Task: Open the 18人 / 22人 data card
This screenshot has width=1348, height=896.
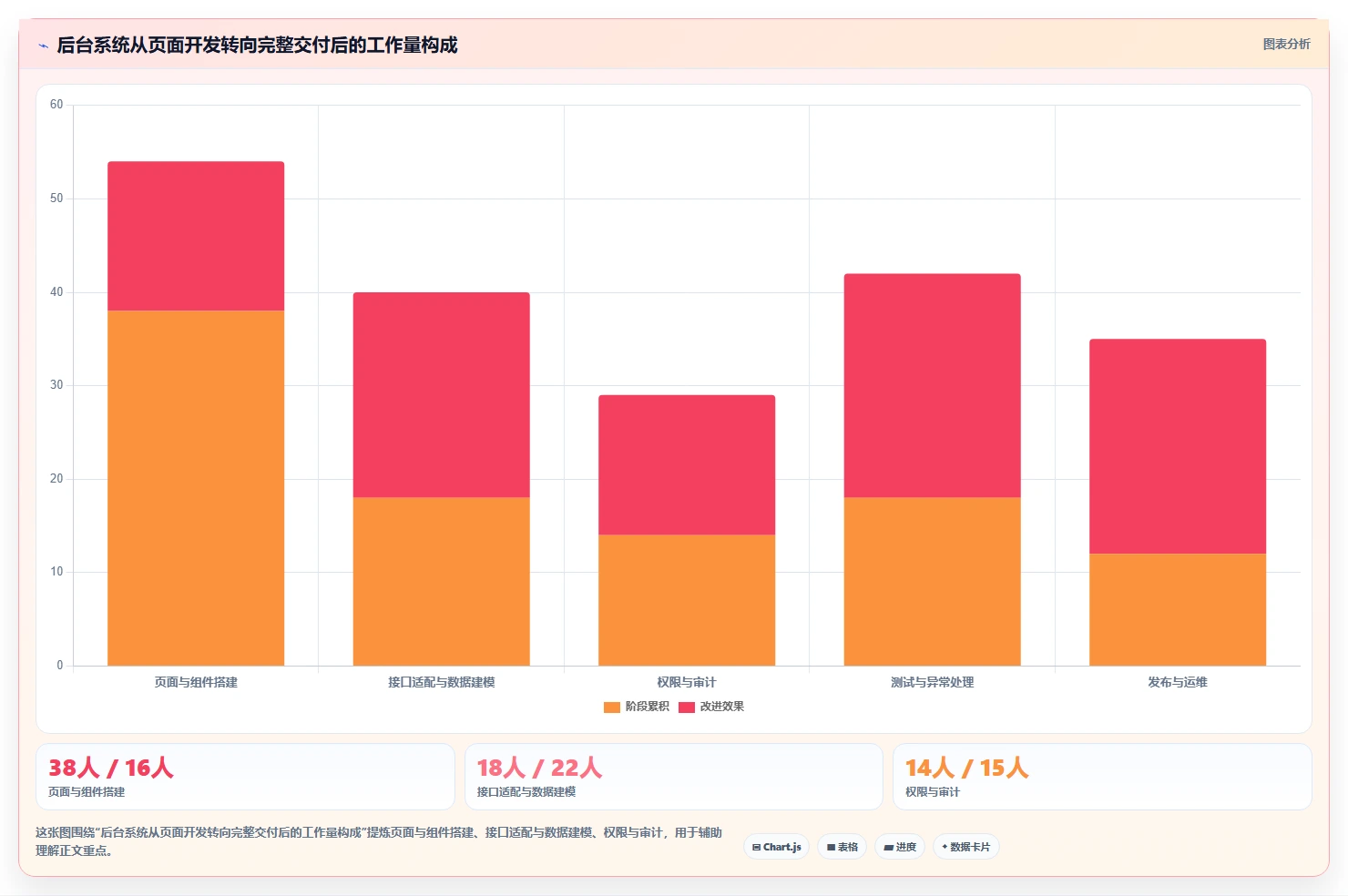Action: (674, 777)
